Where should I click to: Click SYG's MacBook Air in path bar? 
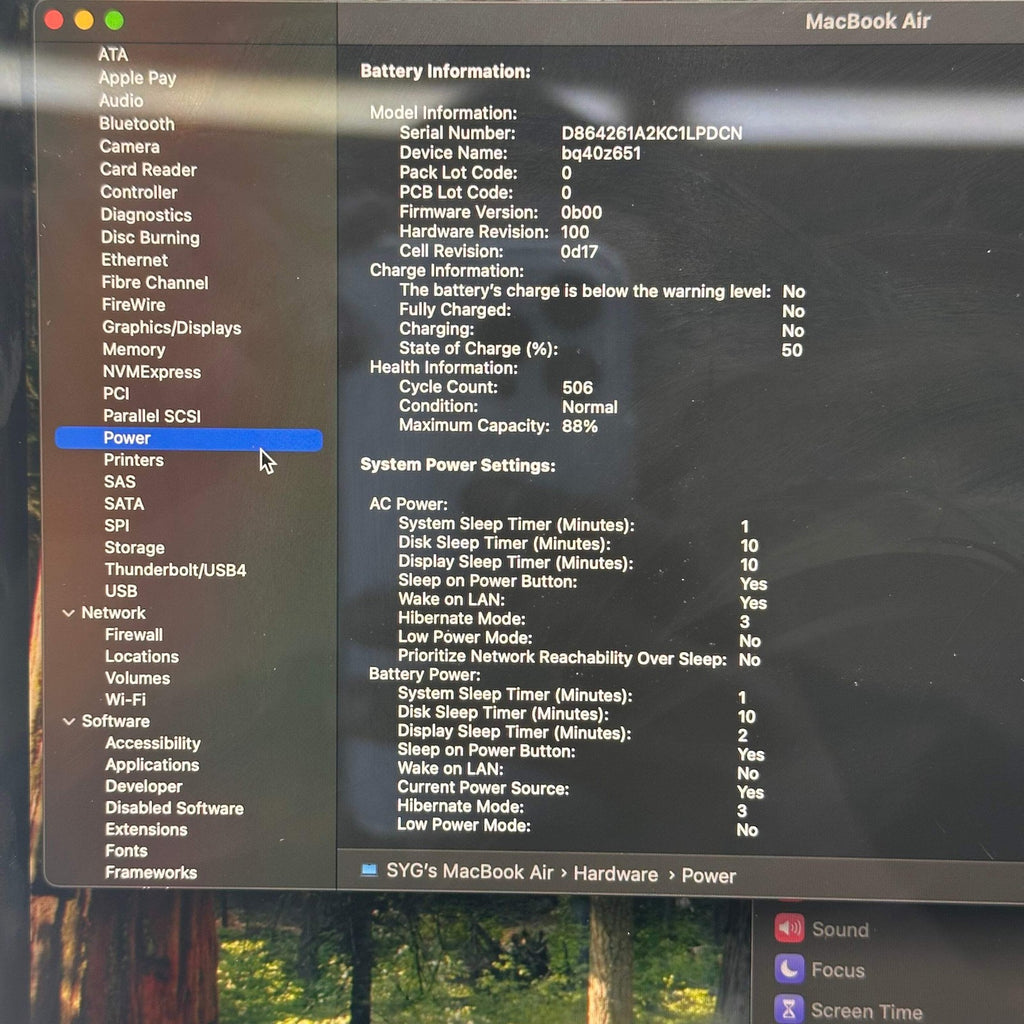point(470,872)
